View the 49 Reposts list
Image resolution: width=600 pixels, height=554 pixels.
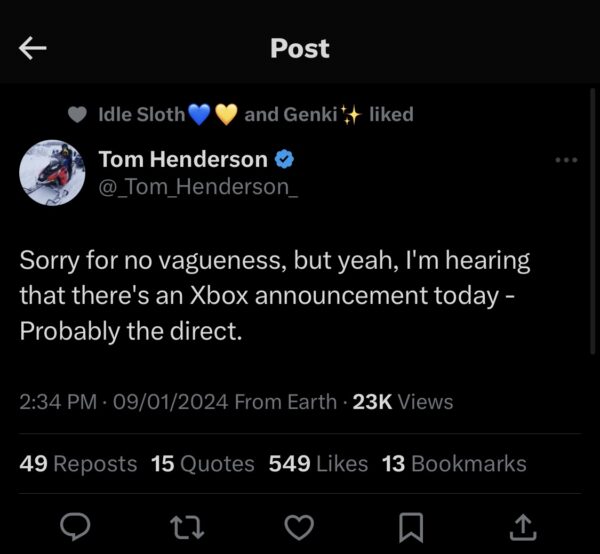(78, 463)
